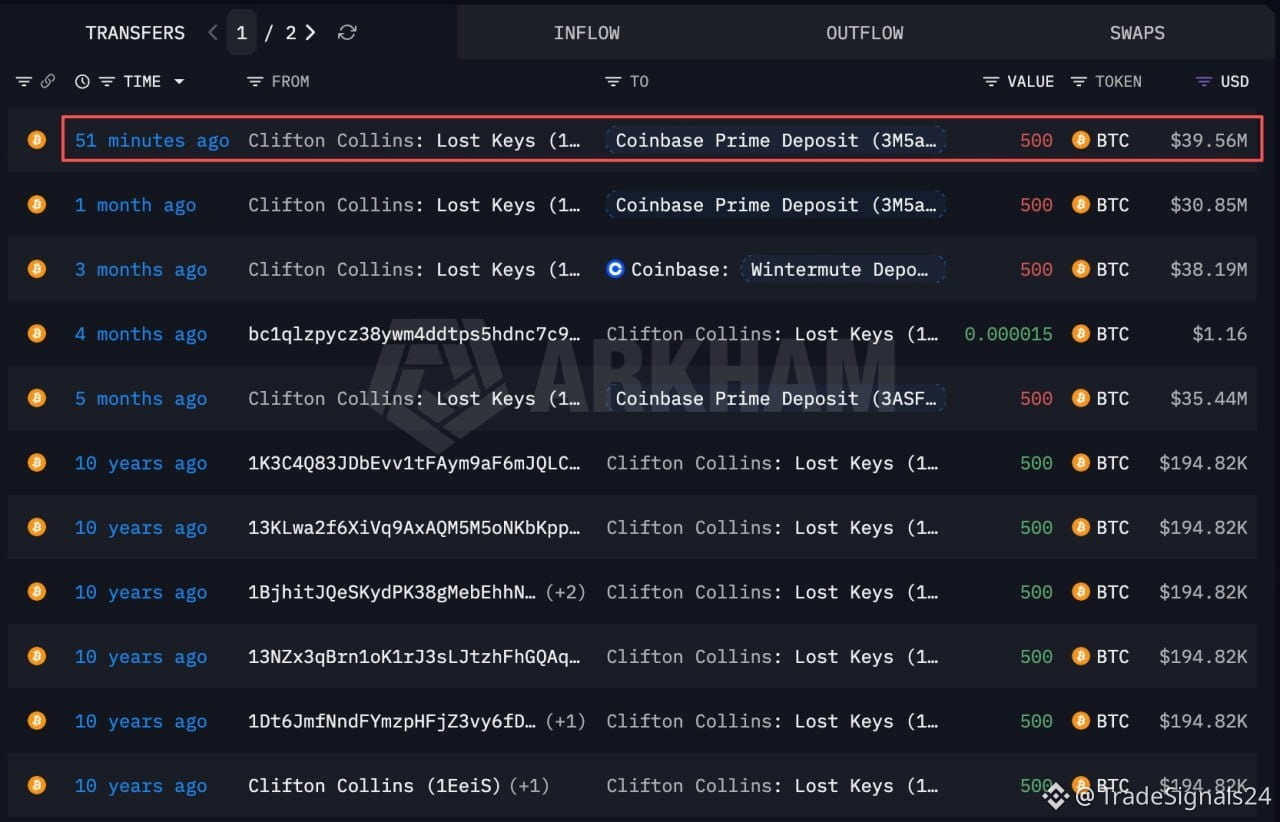
Task: Click the 0.000015 BTC value
Action: (1009, 334)
